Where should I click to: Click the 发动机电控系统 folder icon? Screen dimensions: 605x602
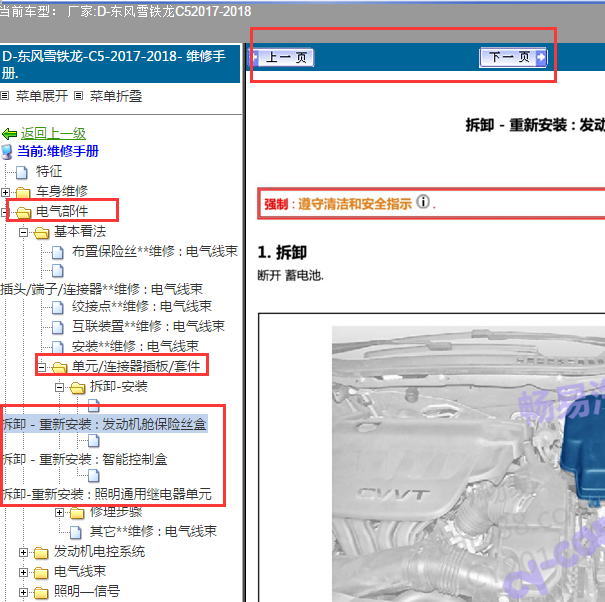tap(41, 553)
